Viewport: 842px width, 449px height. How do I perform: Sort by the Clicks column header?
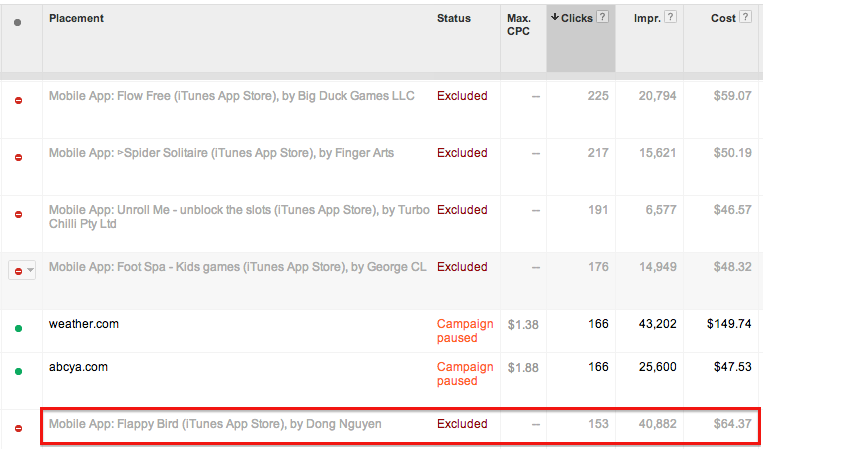pos(572,18)
